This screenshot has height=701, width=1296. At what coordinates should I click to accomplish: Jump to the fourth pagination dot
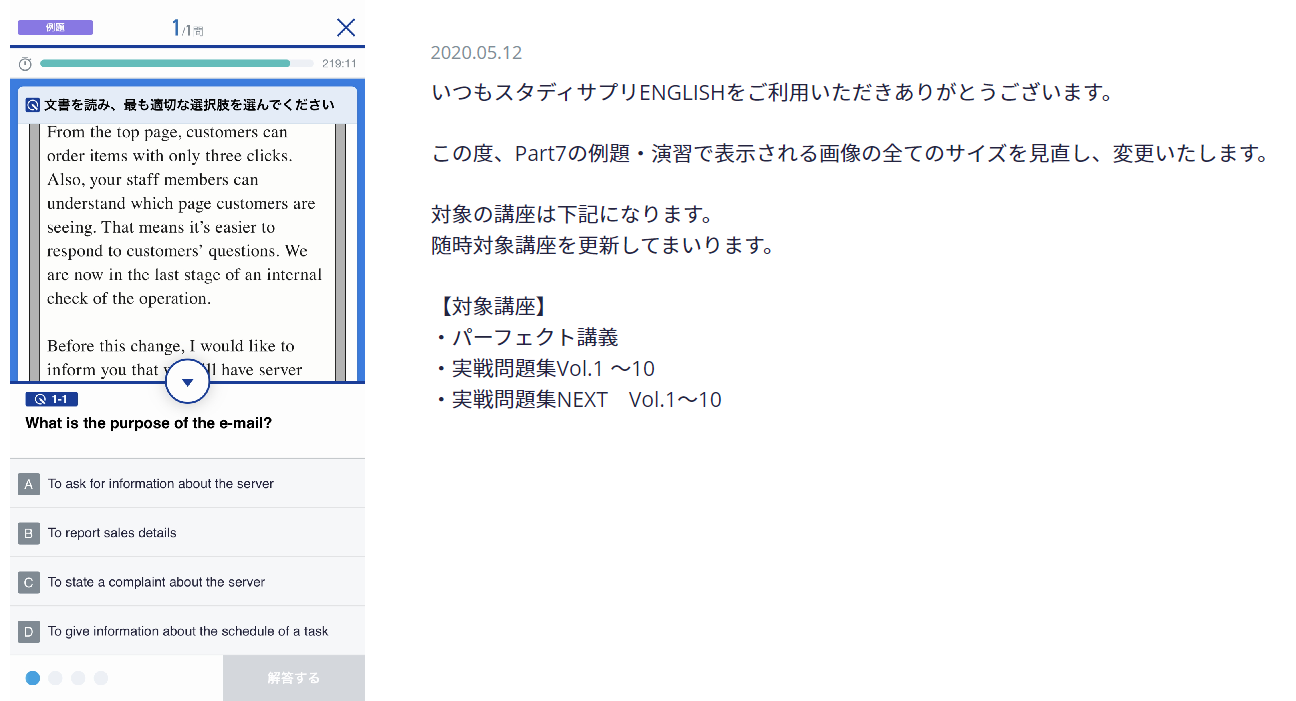[101, 678]
